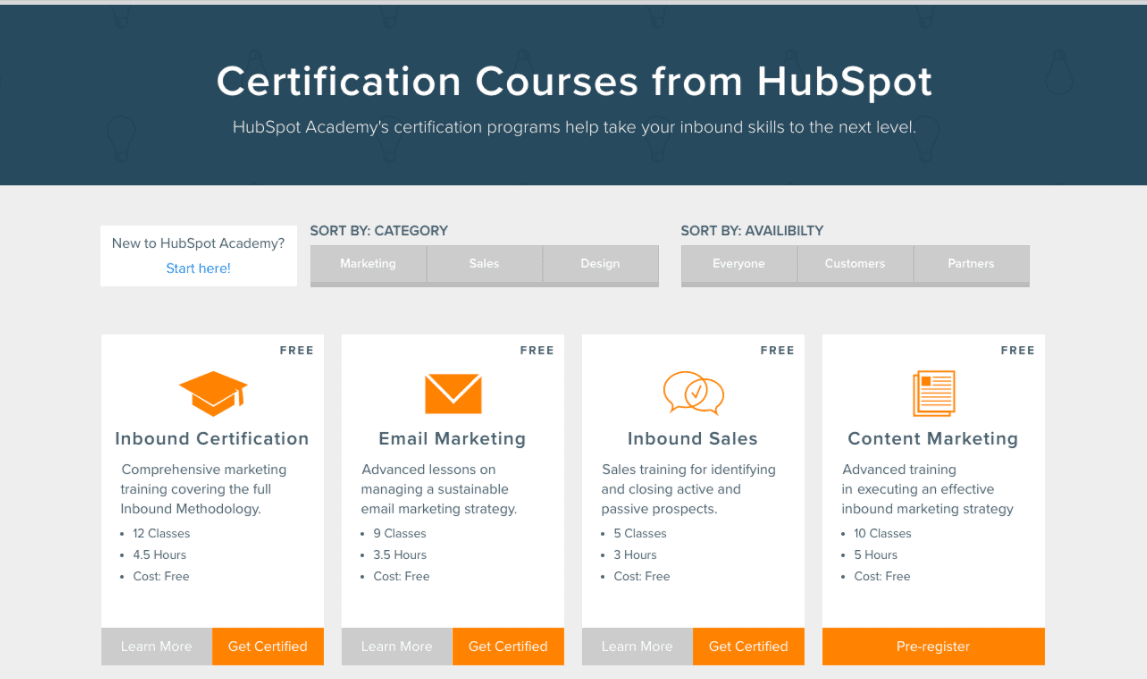Image resolution: width=1147 pixels, height=679 pixels.
Task: Click the Inbound Sales chat bubbles icon
Action: pyautogui.click(x=693, y=394)
